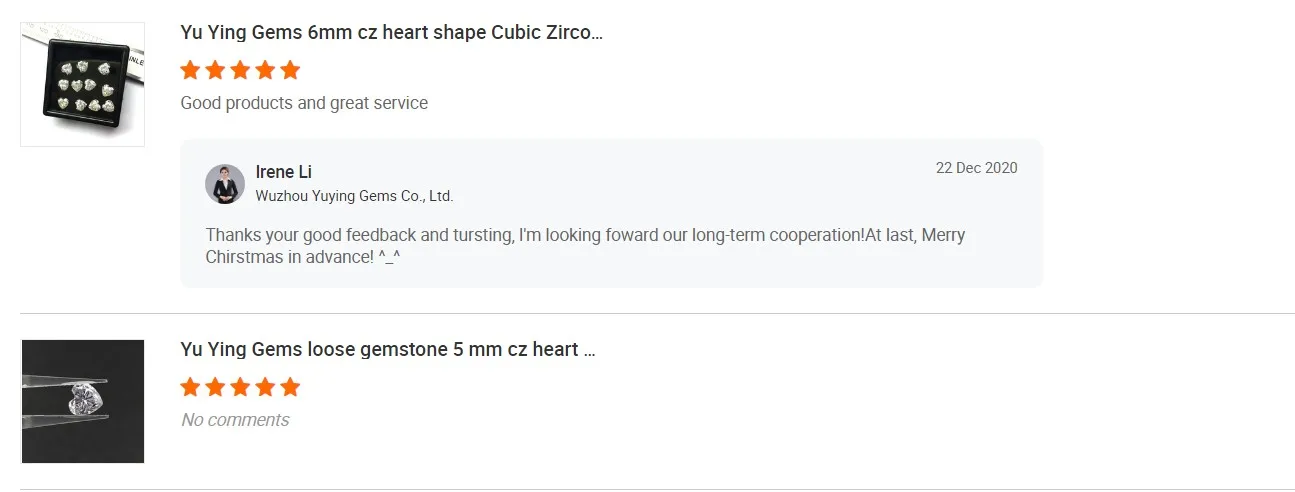Image resolution: width=1295 pixels, height=492 pixels.
Task: Click the fifth star of the 6mm review
Action: [x=290, y=70]
